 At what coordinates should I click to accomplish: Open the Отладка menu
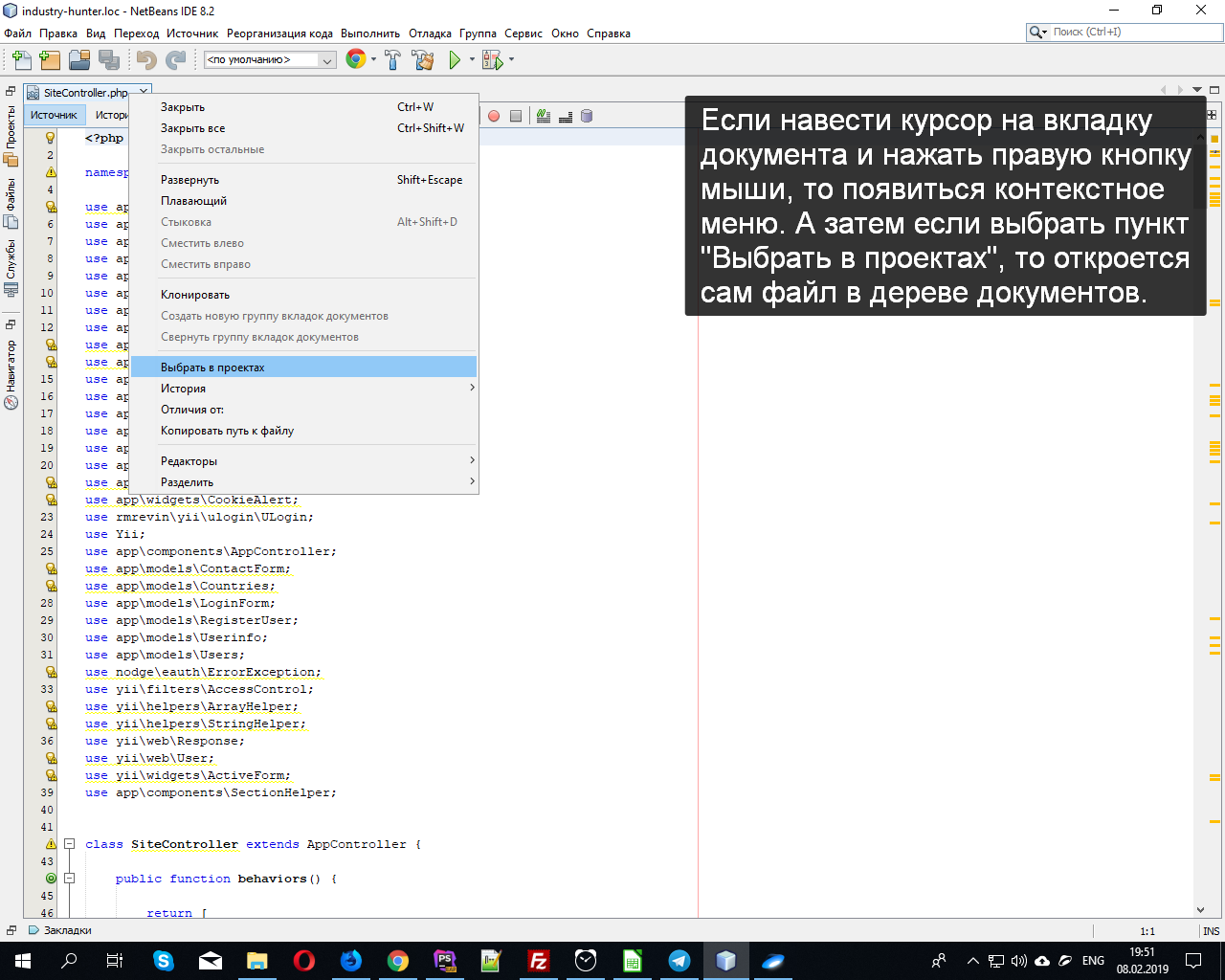coord(430,33)
